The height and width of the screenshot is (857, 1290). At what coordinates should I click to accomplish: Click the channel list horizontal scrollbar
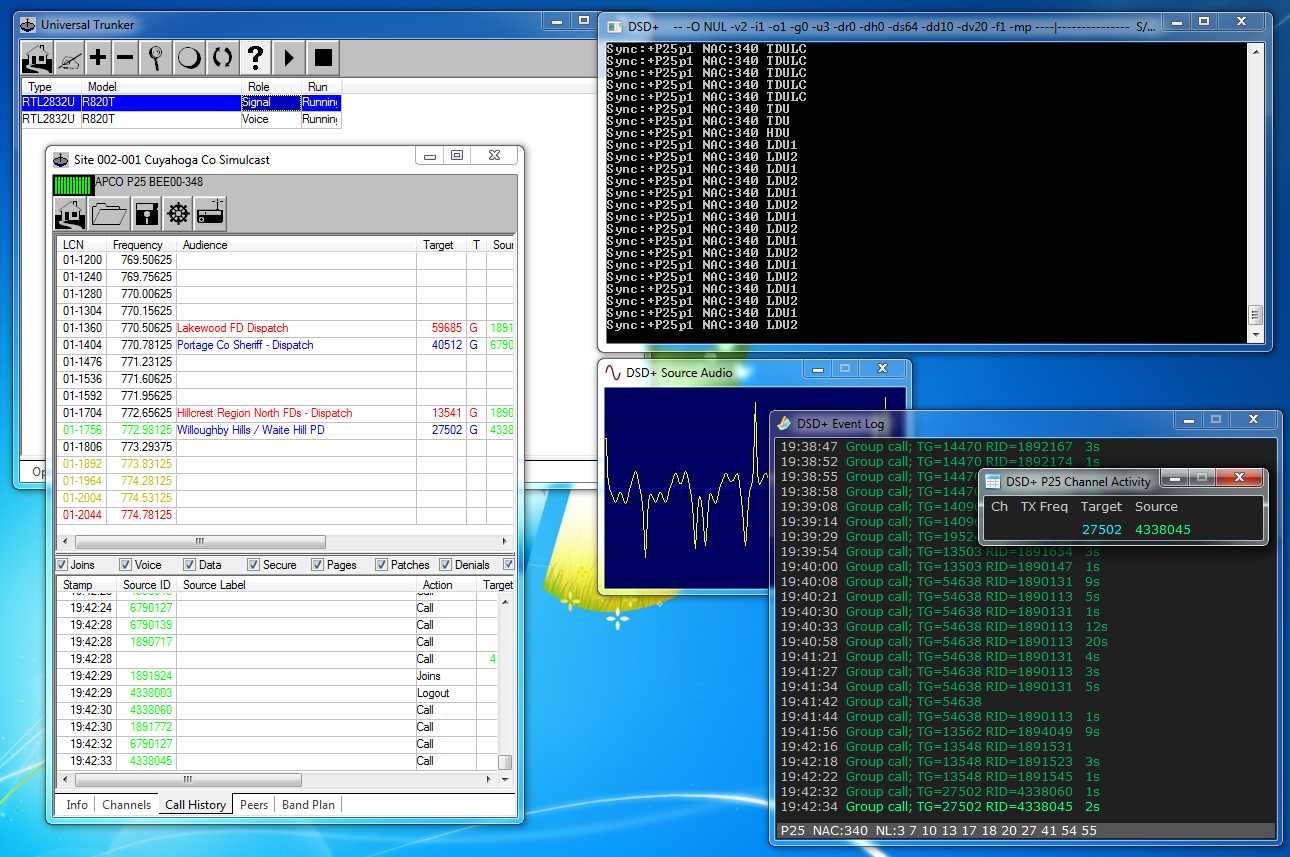285,541
